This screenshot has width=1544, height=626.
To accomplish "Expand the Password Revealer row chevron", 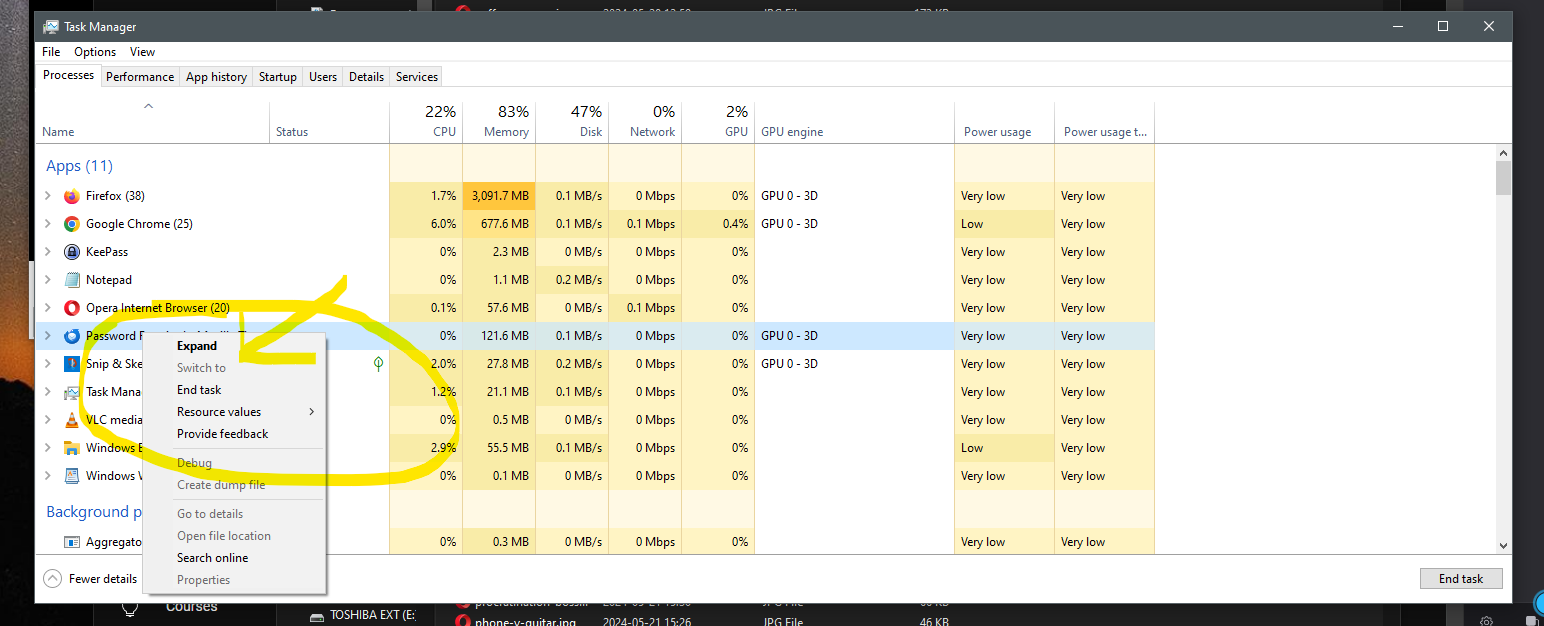I will (x=47, y=336).
